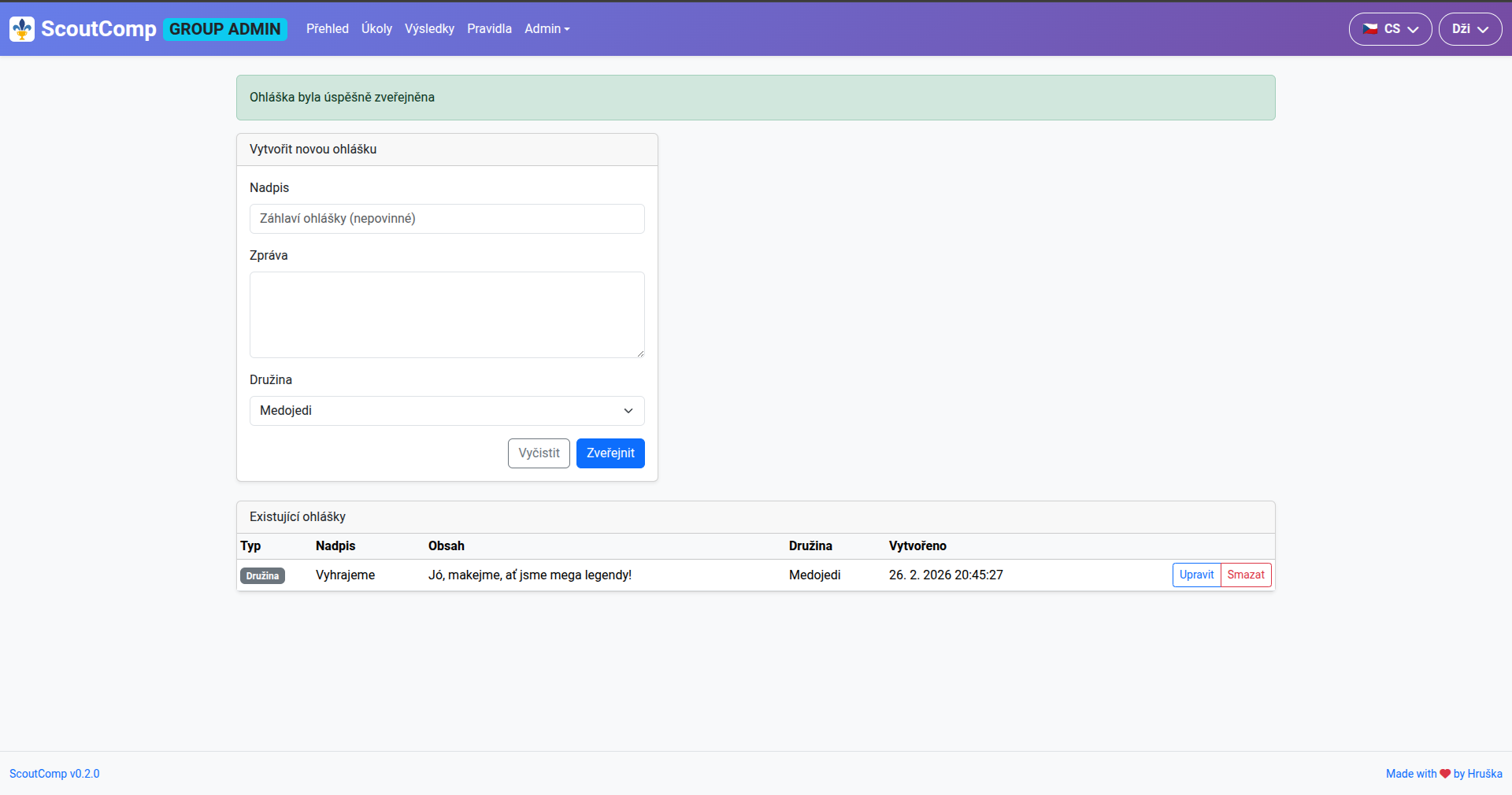Delete the Vyhrajeme announcement with Smazat

pyautogui.click(x=1246, y=575)
